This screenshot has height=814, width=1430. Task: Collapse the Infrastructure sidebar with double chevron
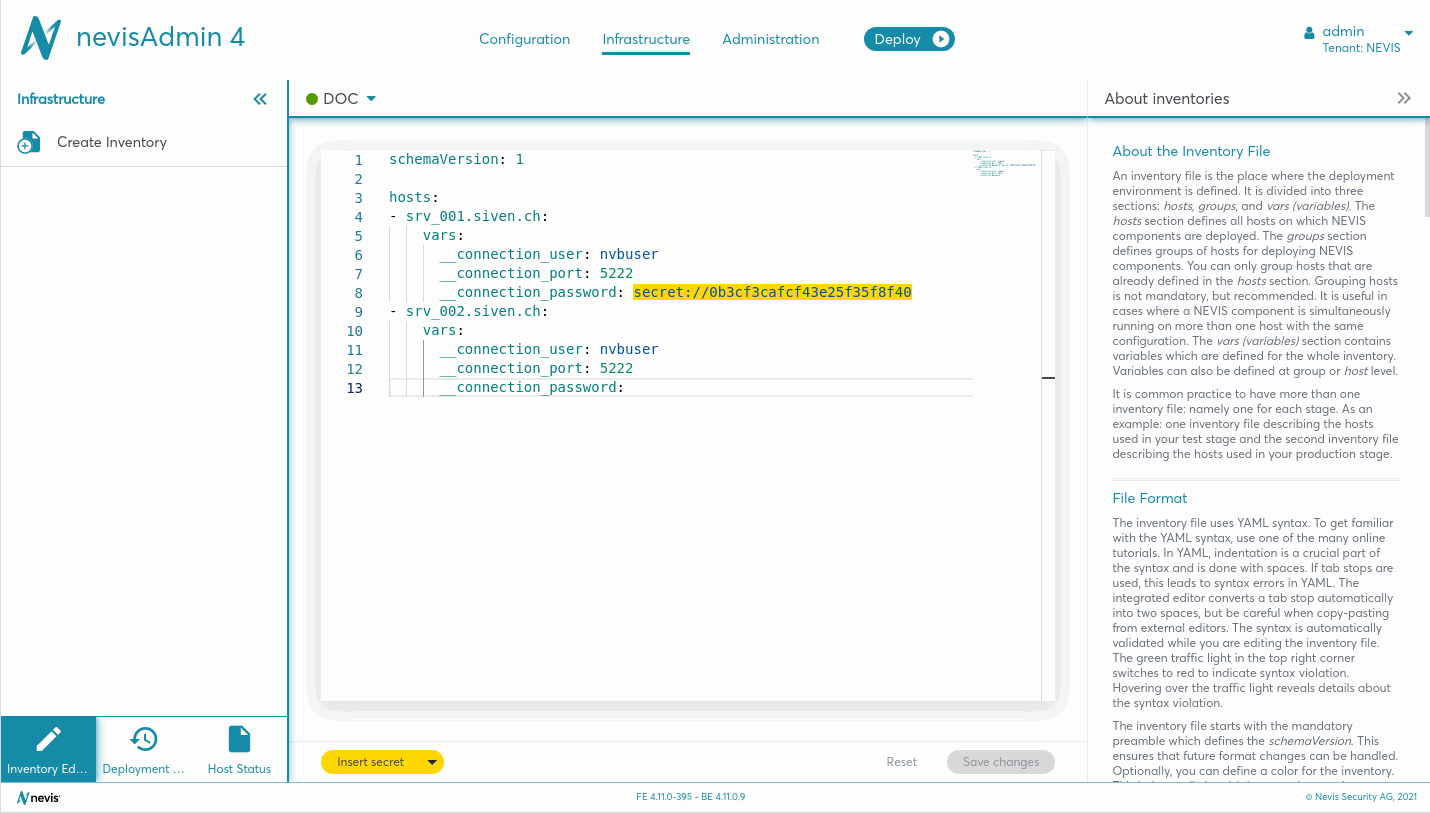tap(260, 99)
